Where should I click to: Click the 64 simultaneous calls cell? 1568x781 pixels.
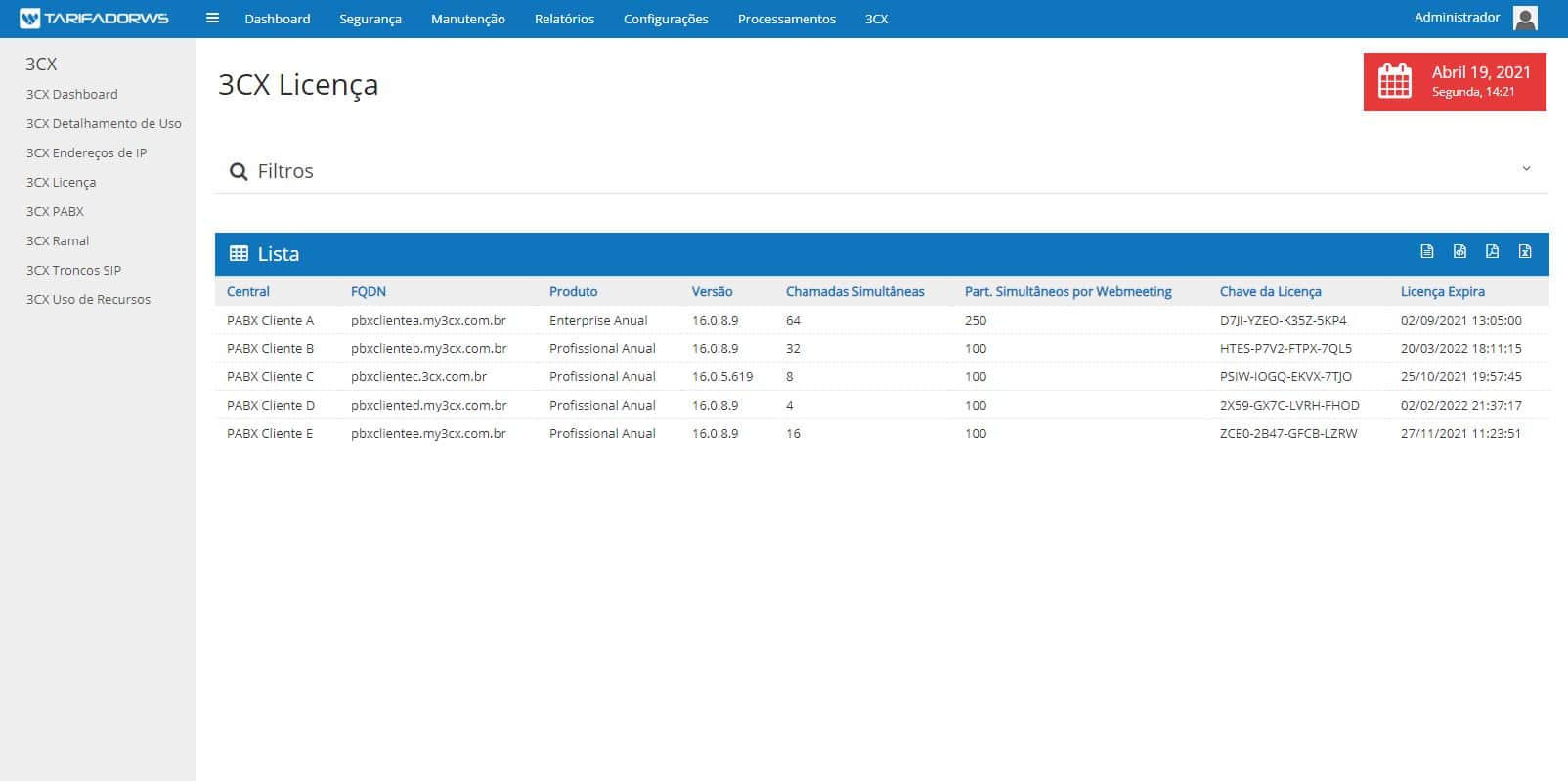tap(793, 320)
